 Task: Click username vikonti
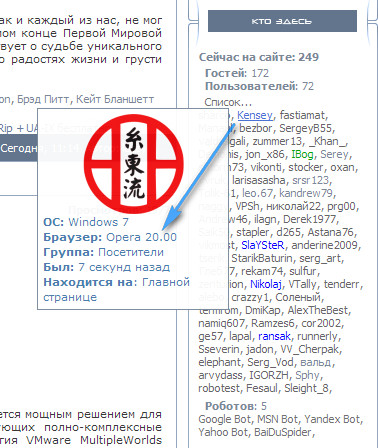[x=266, y=167]
